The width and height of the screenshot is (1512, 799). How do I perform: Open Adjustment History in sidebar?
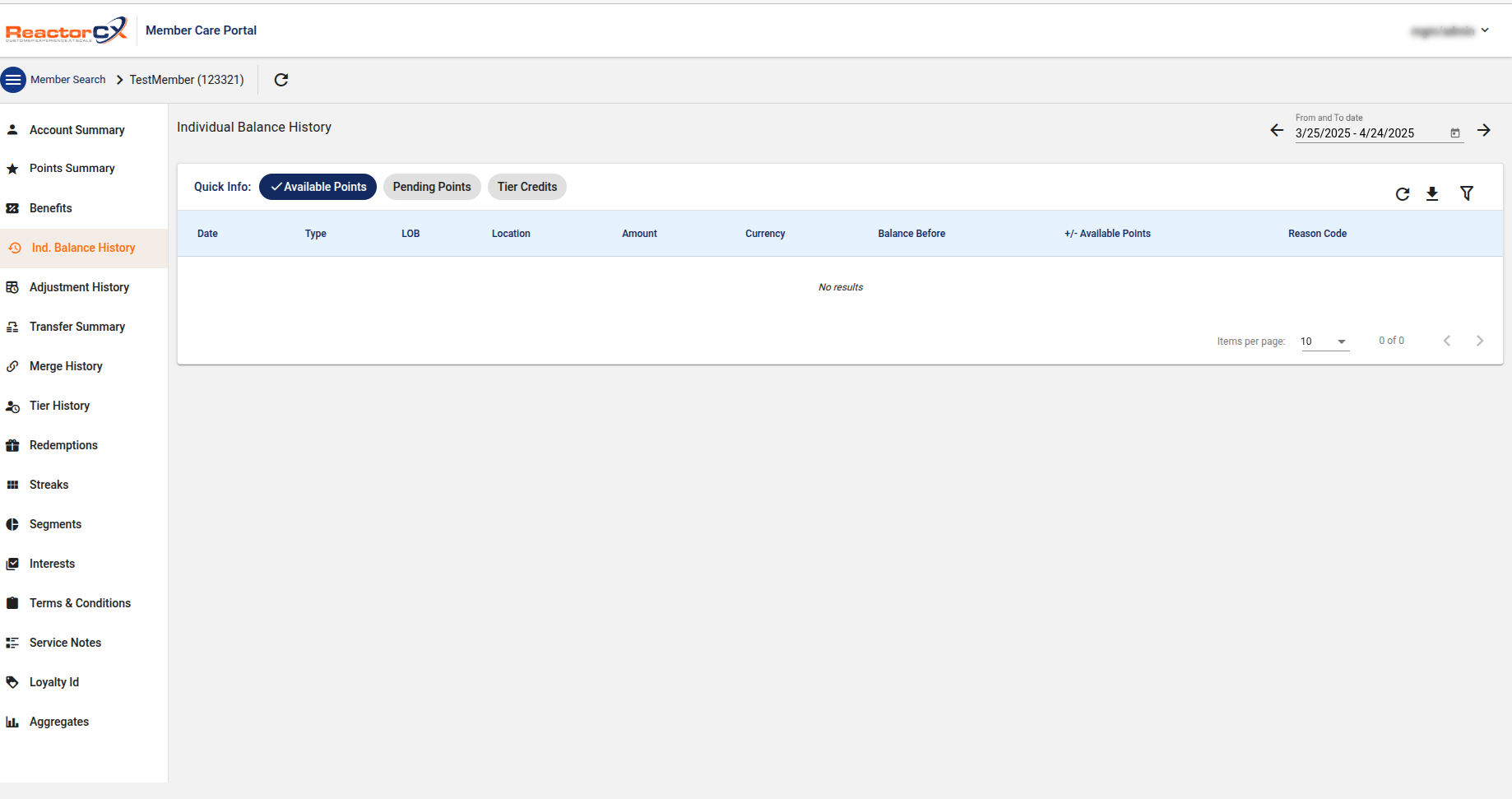tap(79, 287)
